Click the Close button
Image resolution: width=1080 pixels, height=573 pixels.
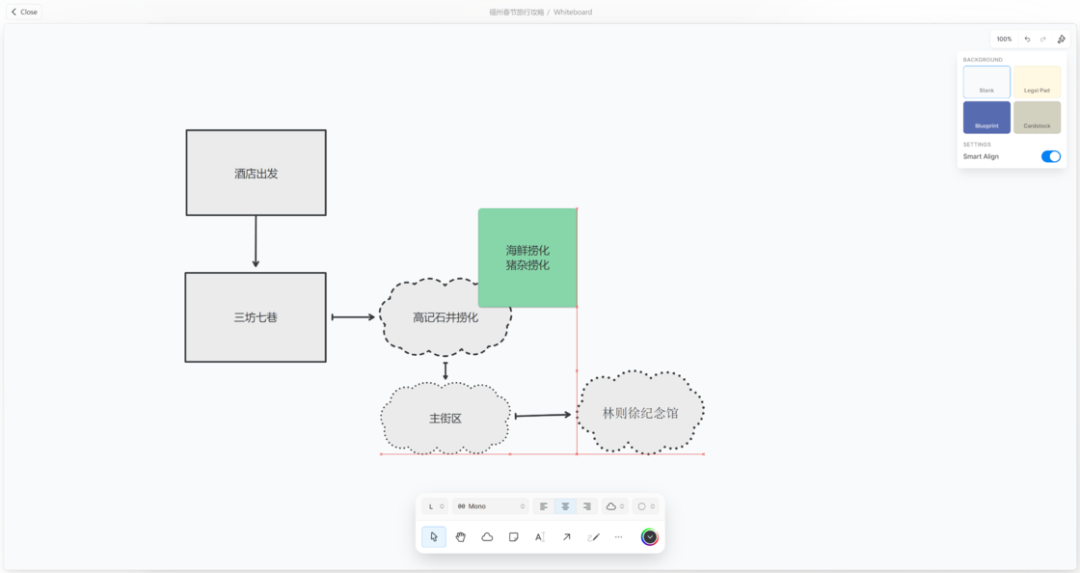click(24, 12)
